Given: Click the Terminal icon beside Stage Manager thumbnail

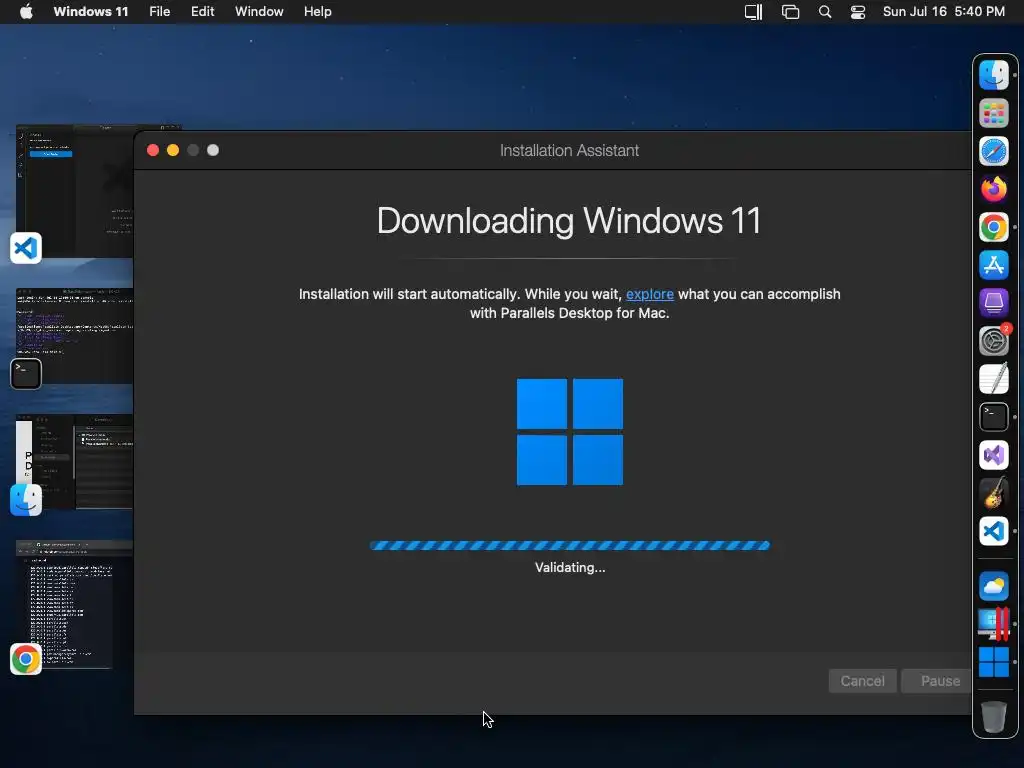Looking at the screenshot, I should (25, 374).
